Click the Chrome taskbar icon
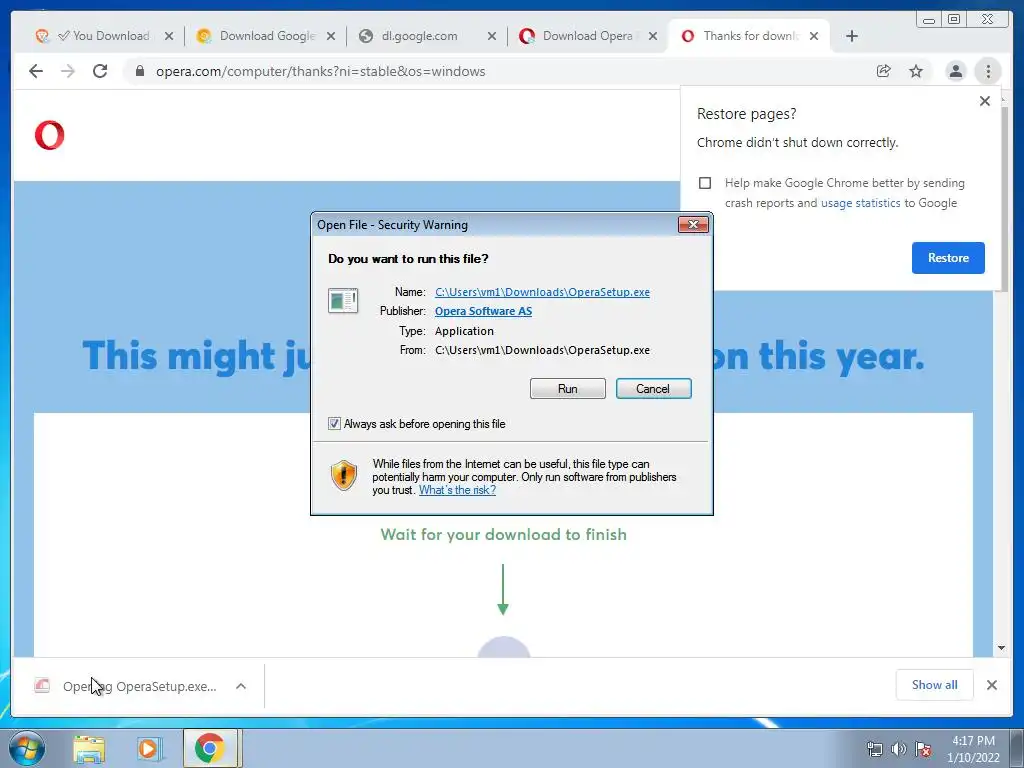This screenshot has width=1024, height=768. [x=209, y=748]
